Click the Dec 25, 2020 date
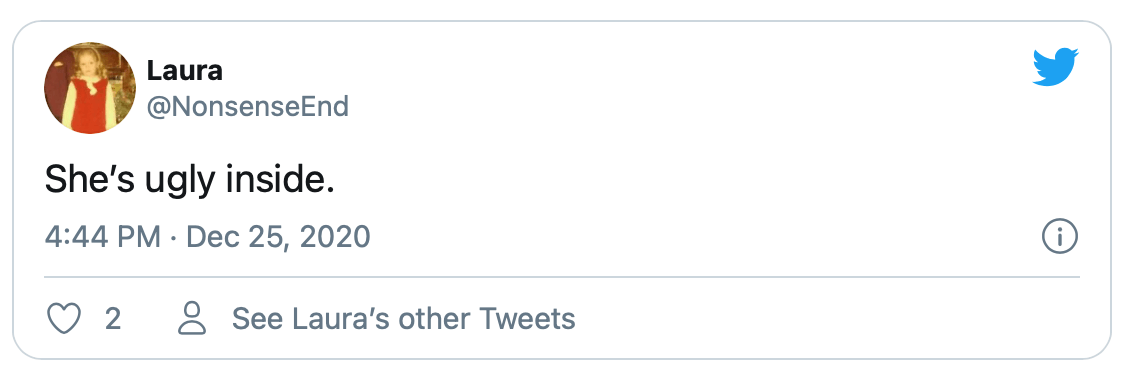 coord(278,237)
